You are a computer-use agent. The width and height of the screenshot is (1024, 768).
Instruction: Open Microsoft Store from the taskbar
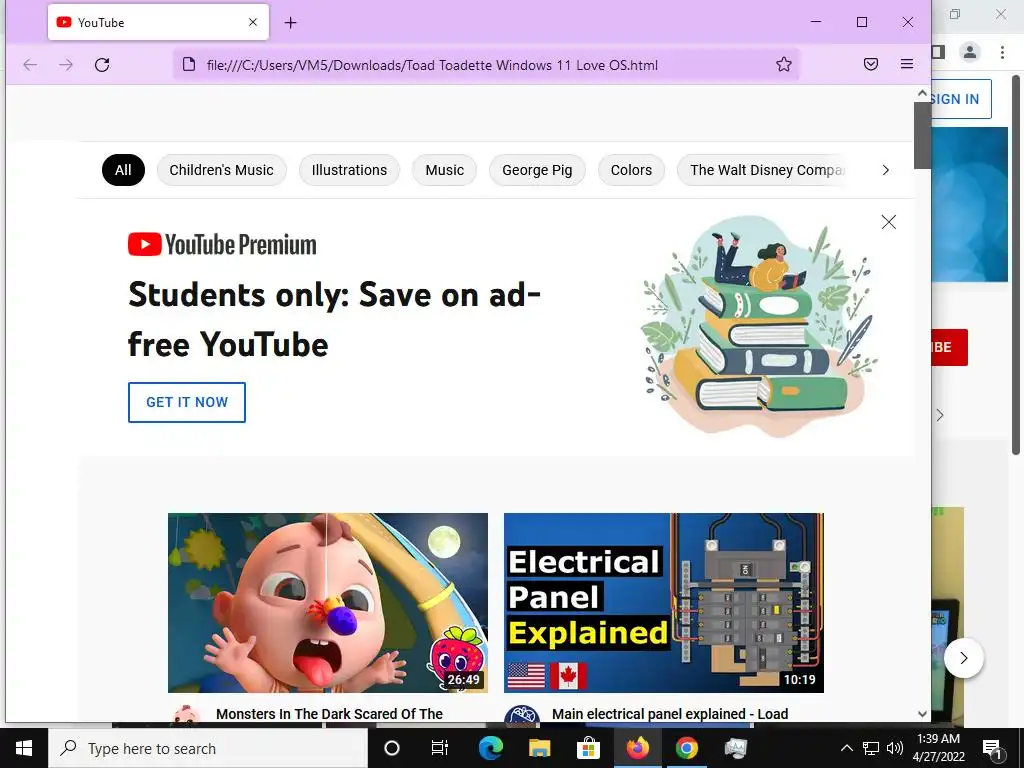[588, 748]
